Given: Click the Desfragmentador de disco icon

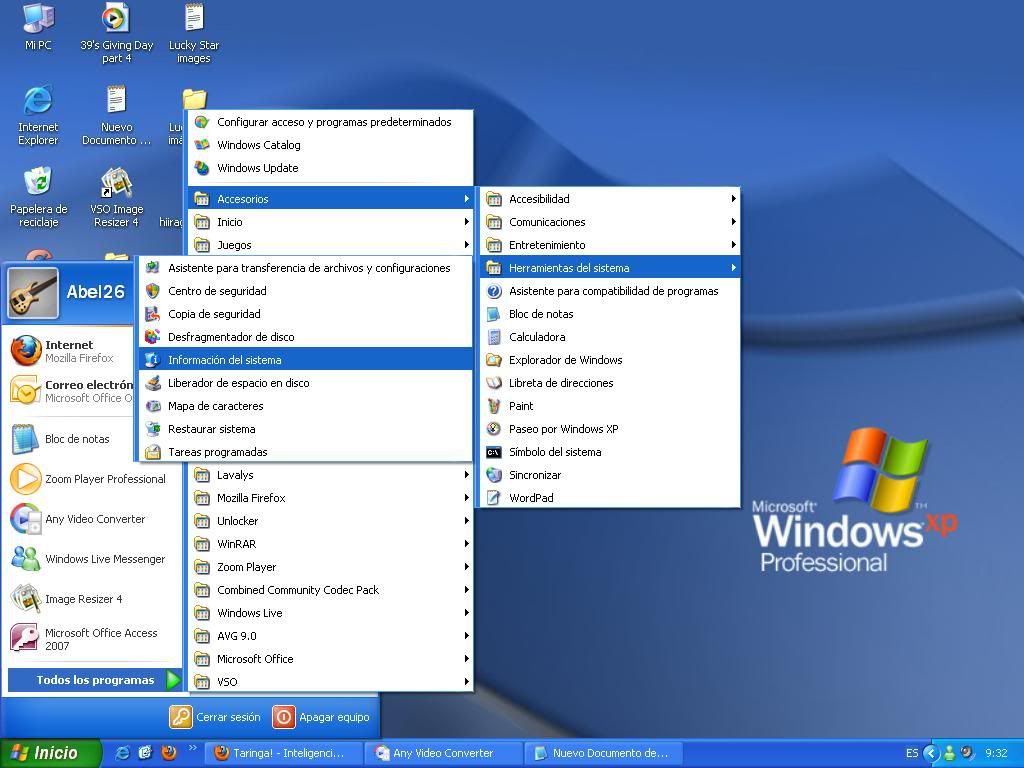Looking at the screenshot, I should pos(153,337).
